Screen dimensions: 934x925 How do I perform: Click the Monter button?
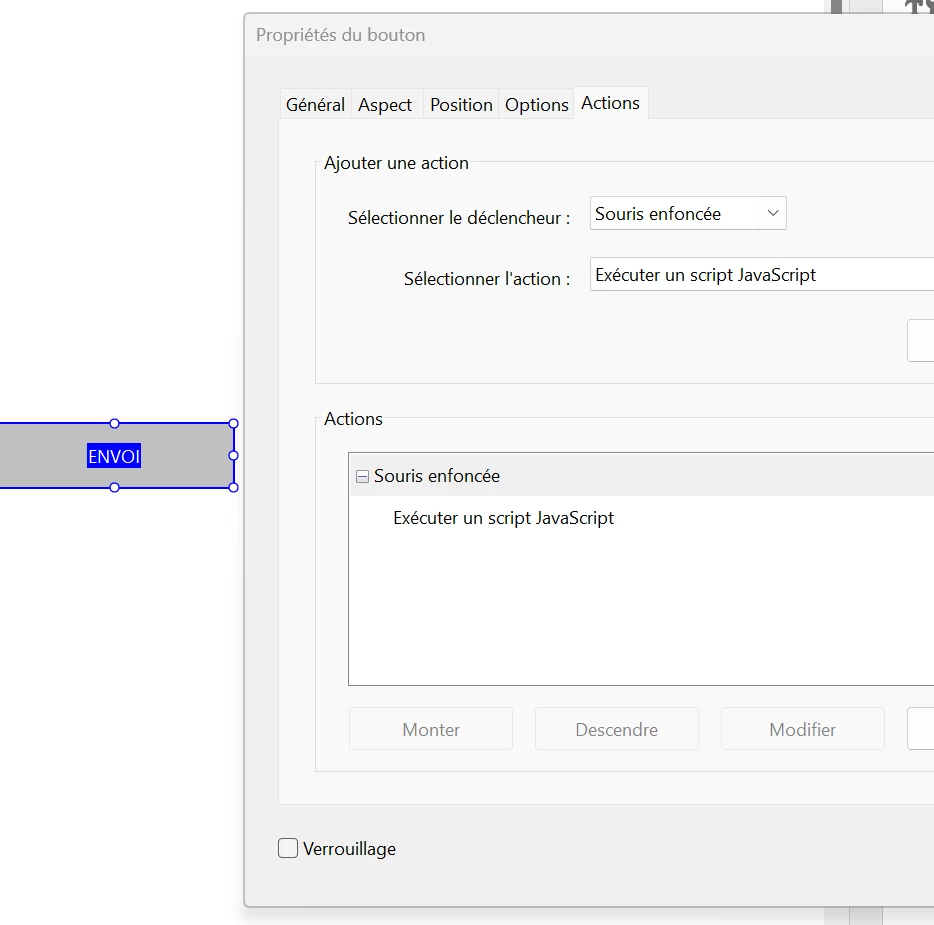tap(431, 729)
